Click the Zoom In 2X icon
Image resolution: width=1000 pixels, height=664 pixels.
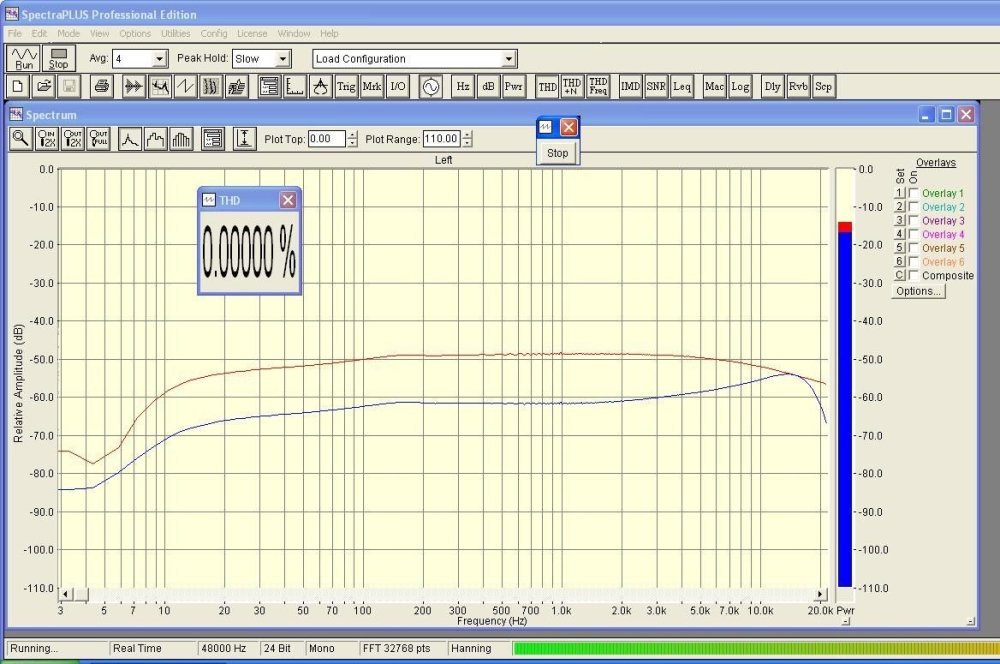point(46,139)
